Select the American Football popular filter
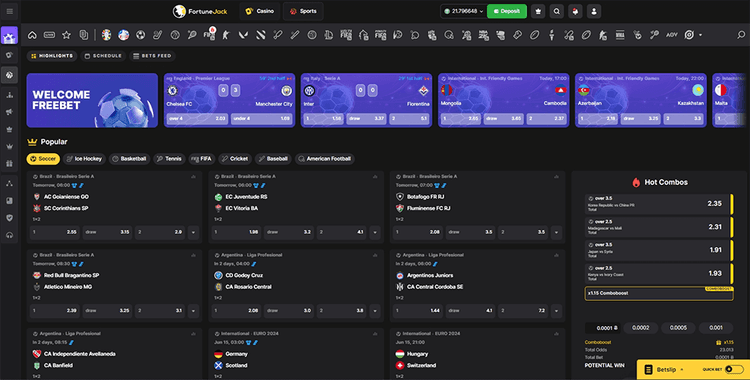 [x=325, y=159]
